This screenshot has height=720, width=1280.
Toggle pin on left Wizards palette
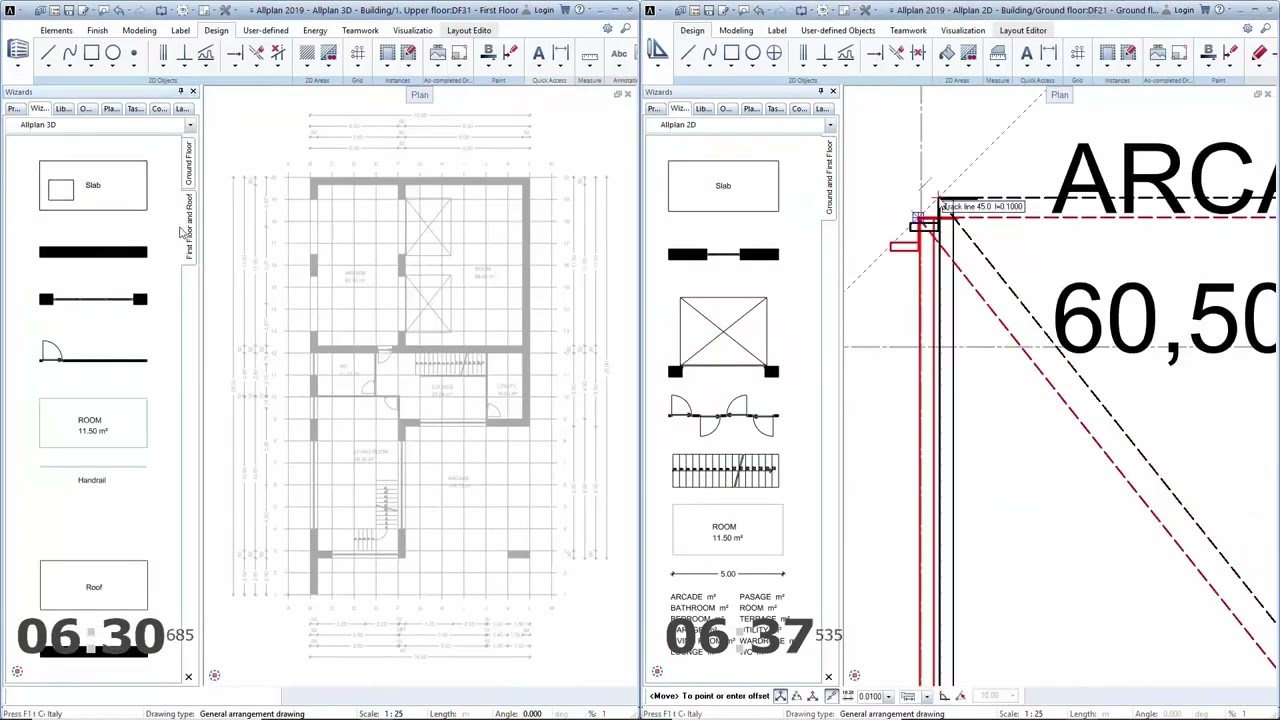point(181,91)
